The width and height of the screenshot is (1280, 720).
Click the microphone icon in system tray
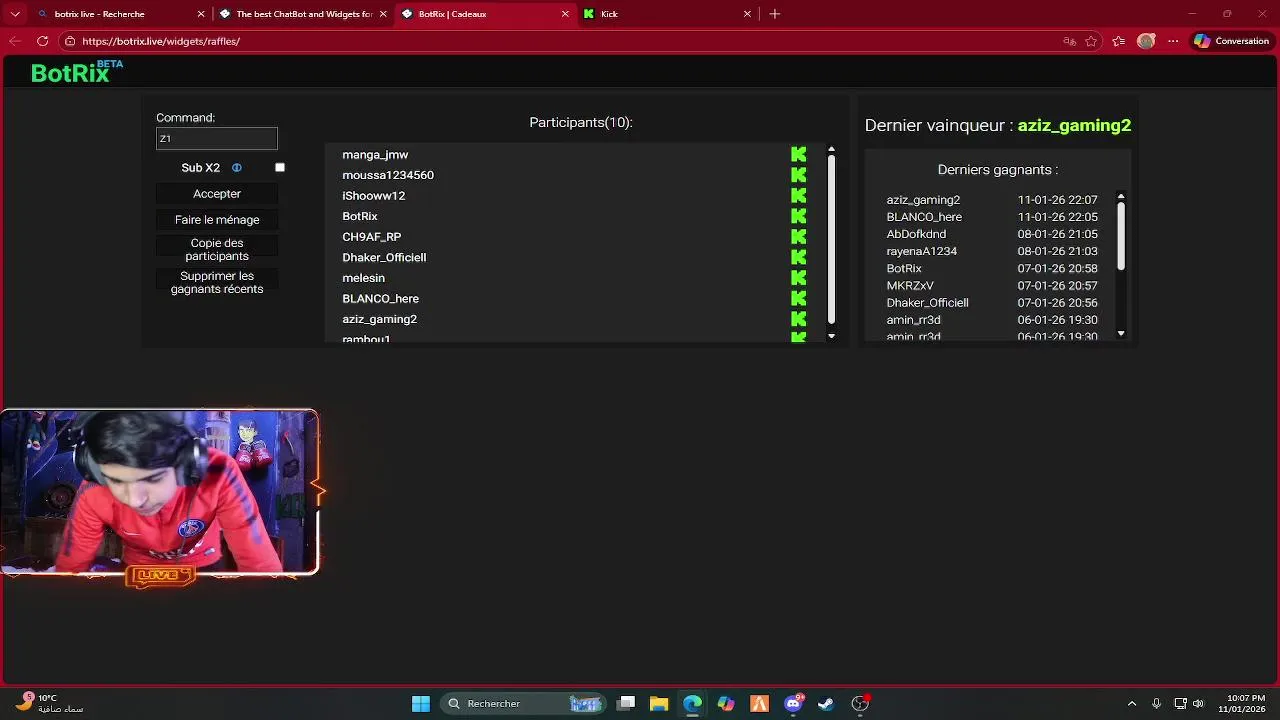(1156, 704)
